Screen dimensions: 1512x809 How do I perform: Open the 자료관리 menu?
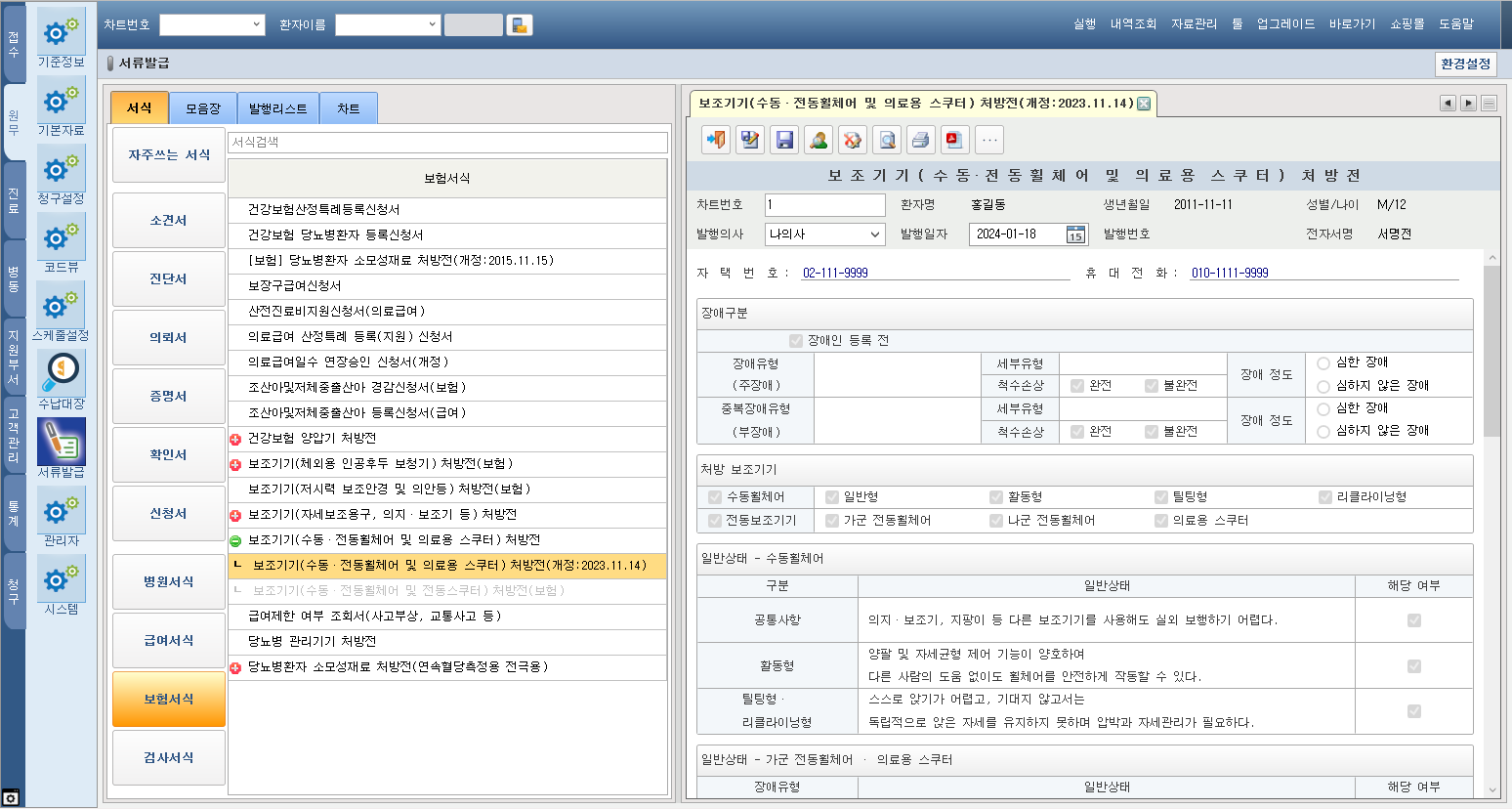(x=1194, y=23)
